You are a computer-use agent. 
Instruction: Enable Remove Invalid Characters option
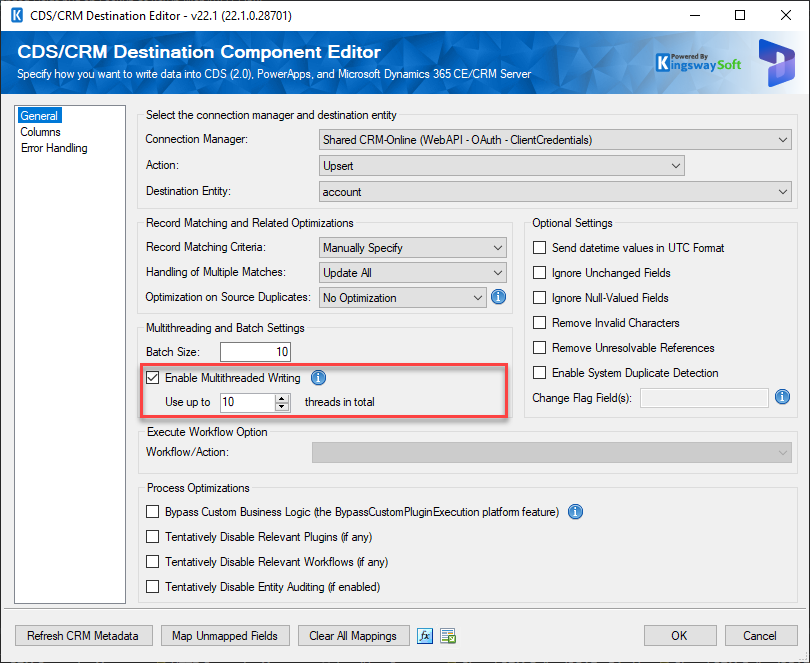tap(539, 322)
